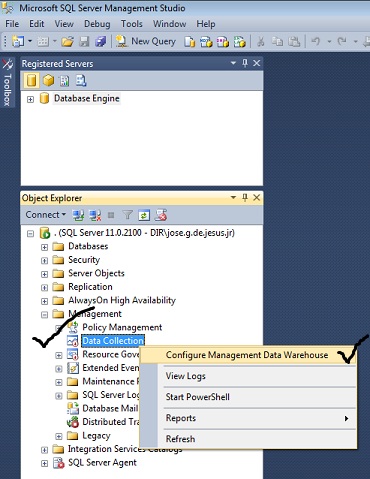370x479 pixels.
Task: Click the Analysis Services DMX Query icon
Action: 223,42
